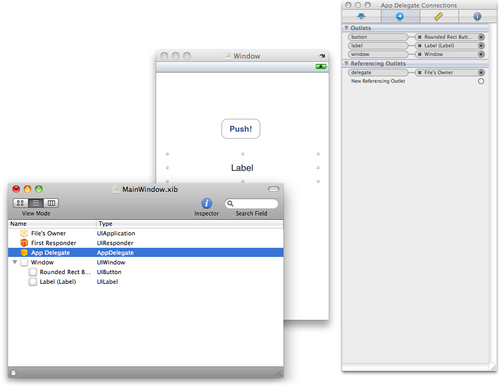
Task: Collapse the Referencing Outlets section
Action: (x=346, y=63)
